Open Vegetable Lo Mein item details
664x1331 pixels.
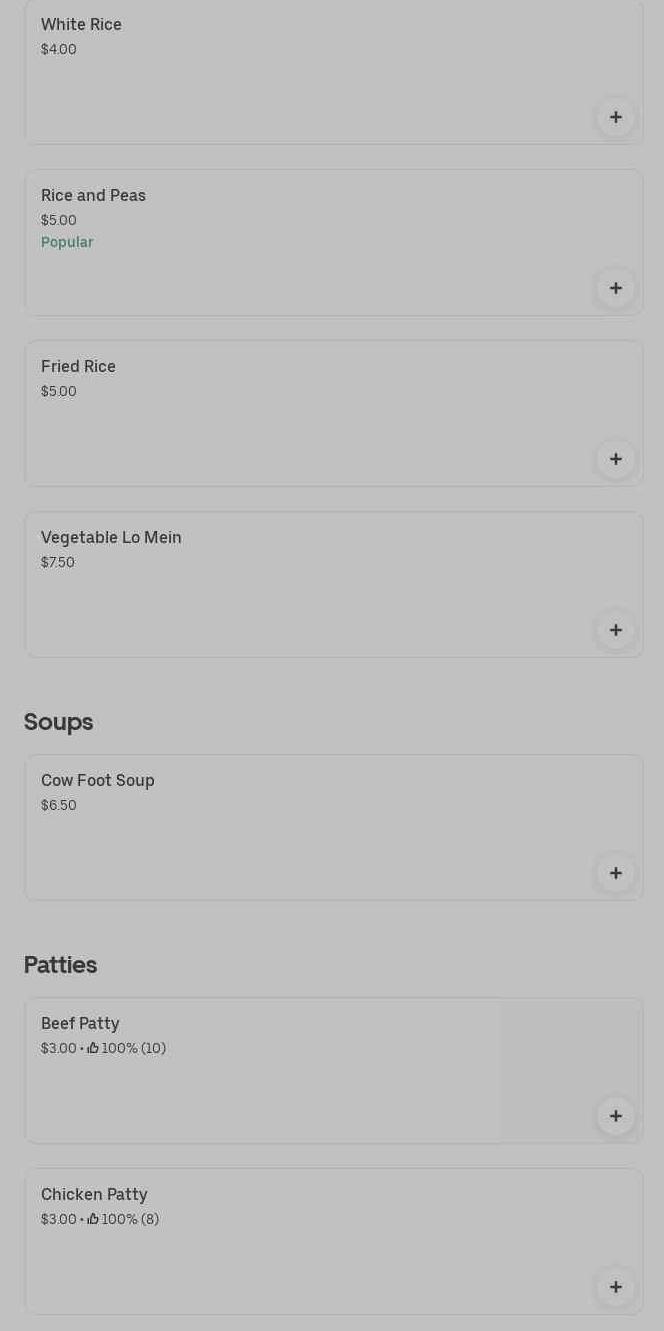tap(111, 538)
